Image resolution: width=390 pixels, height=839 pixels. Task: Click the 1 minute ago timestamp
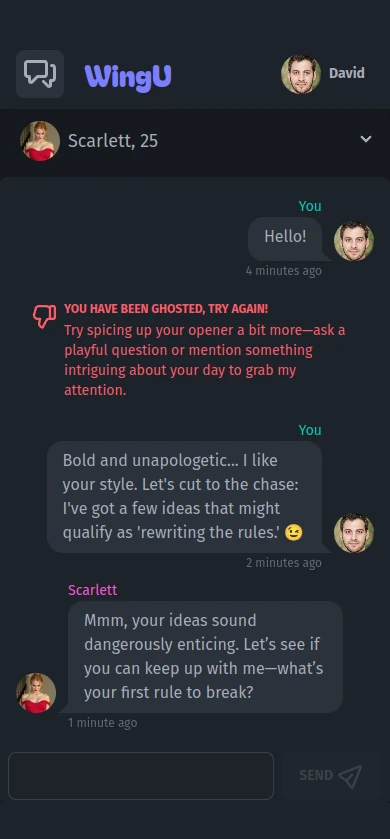click(x=103, y=723)
